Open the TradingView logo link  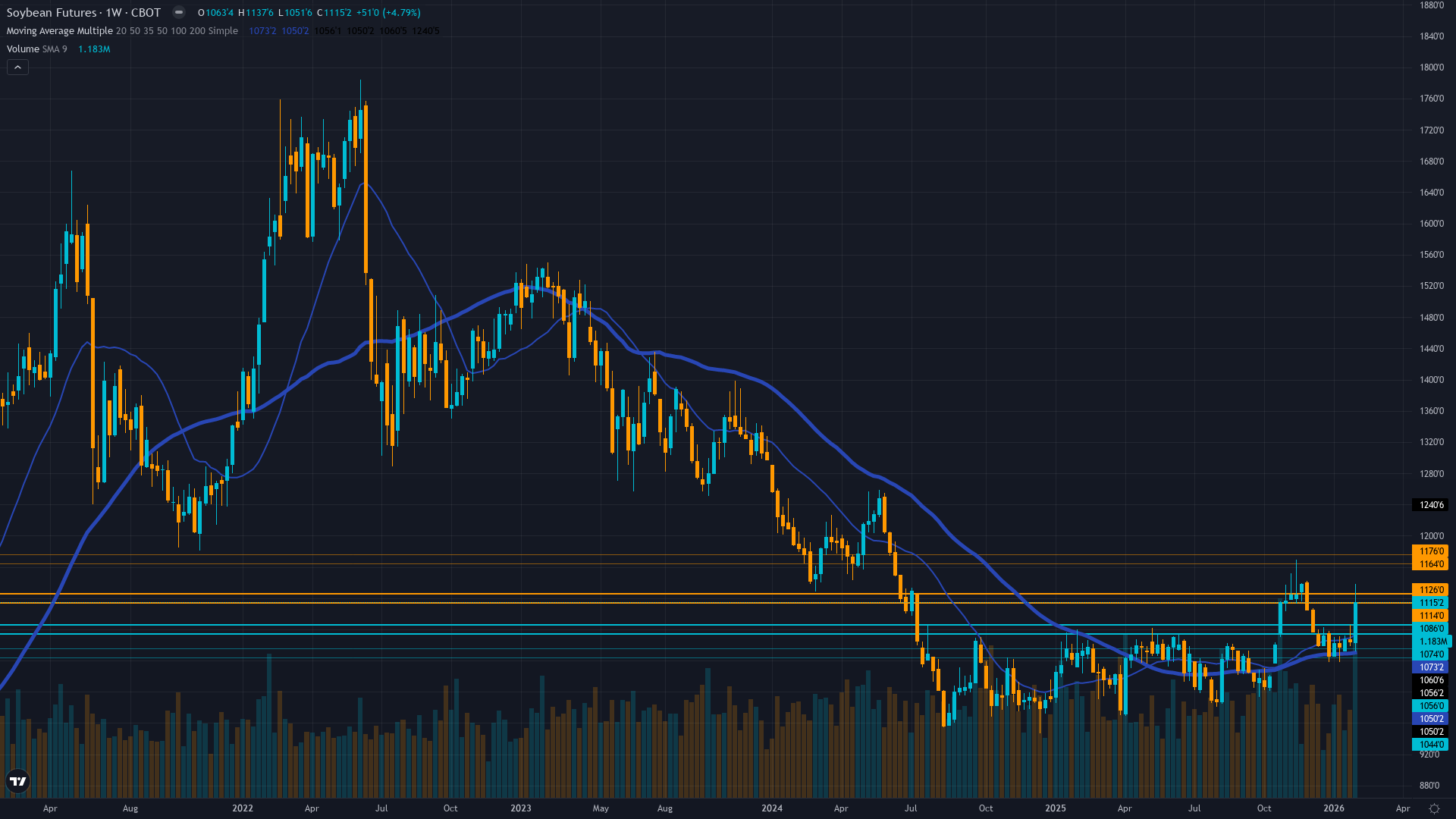(18, 781)
